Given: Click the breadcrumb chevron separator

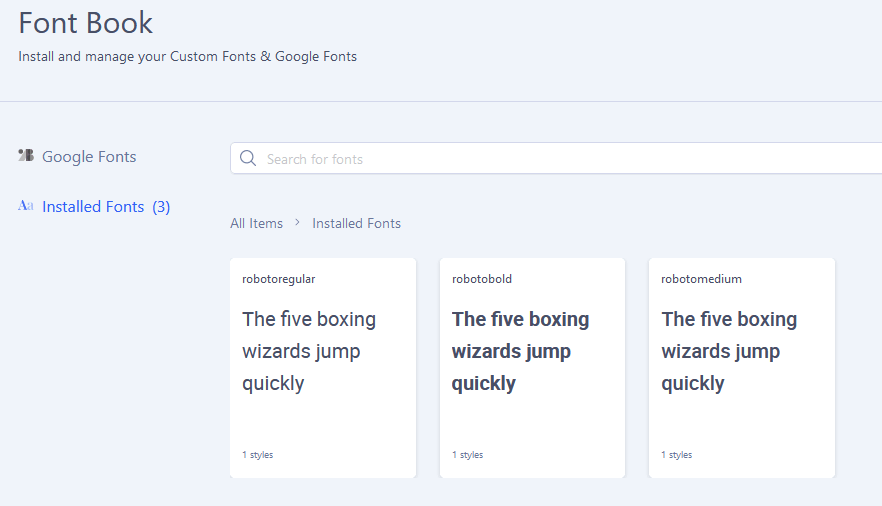Looking at the screenshot, I should click(x=297, y=223).
